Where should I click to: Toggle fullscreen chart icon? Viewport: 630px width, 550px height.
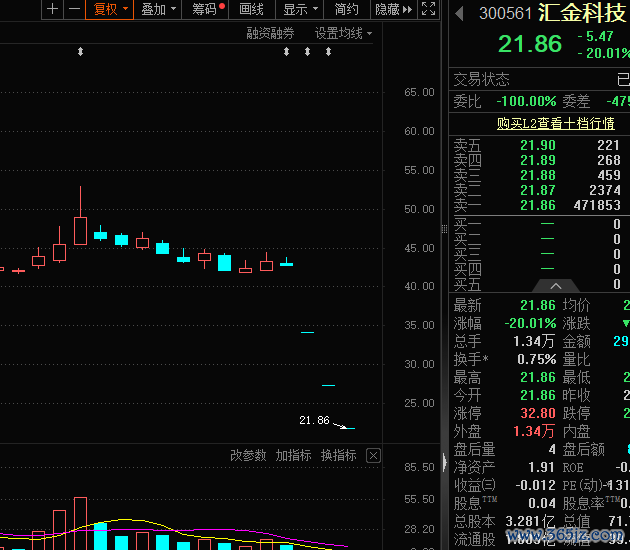(x=428, y=9)
